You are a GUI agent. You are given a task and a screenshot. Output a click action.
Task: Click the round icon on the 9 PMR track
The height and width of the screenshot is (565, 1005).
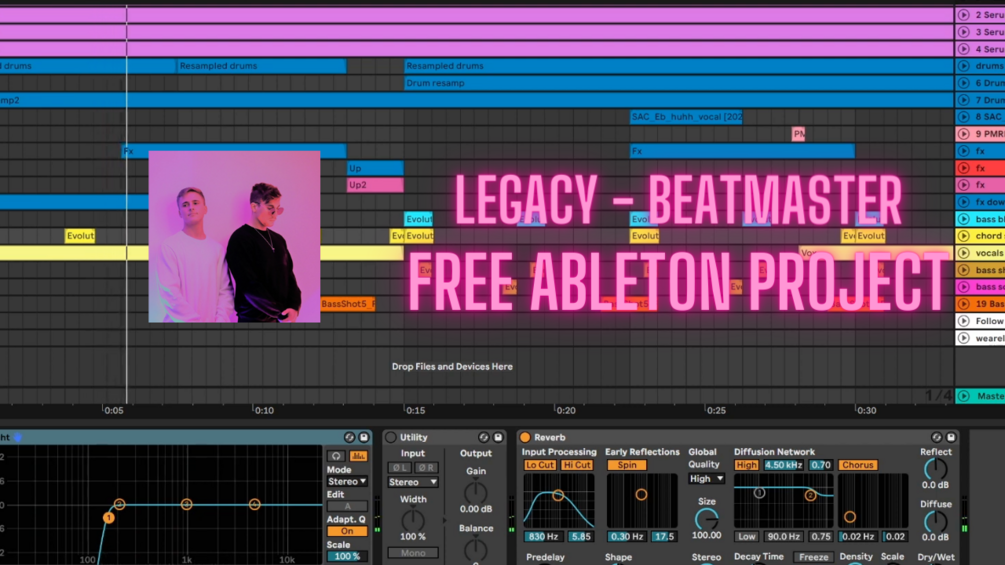963,134
